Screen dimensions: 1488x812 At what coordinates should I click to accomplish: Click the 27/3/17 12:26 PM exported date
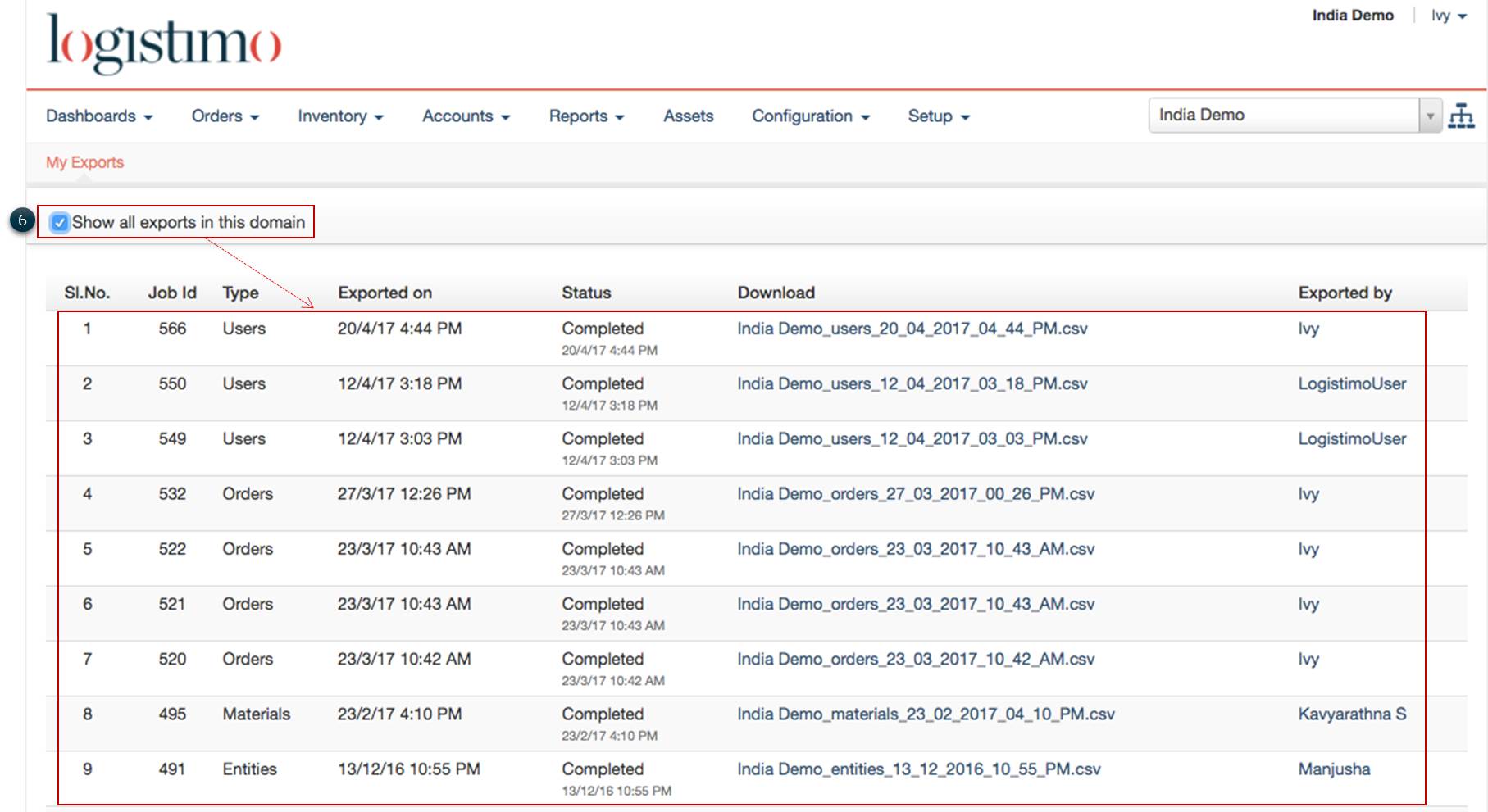pyautogui.click(x=404, y=493)
